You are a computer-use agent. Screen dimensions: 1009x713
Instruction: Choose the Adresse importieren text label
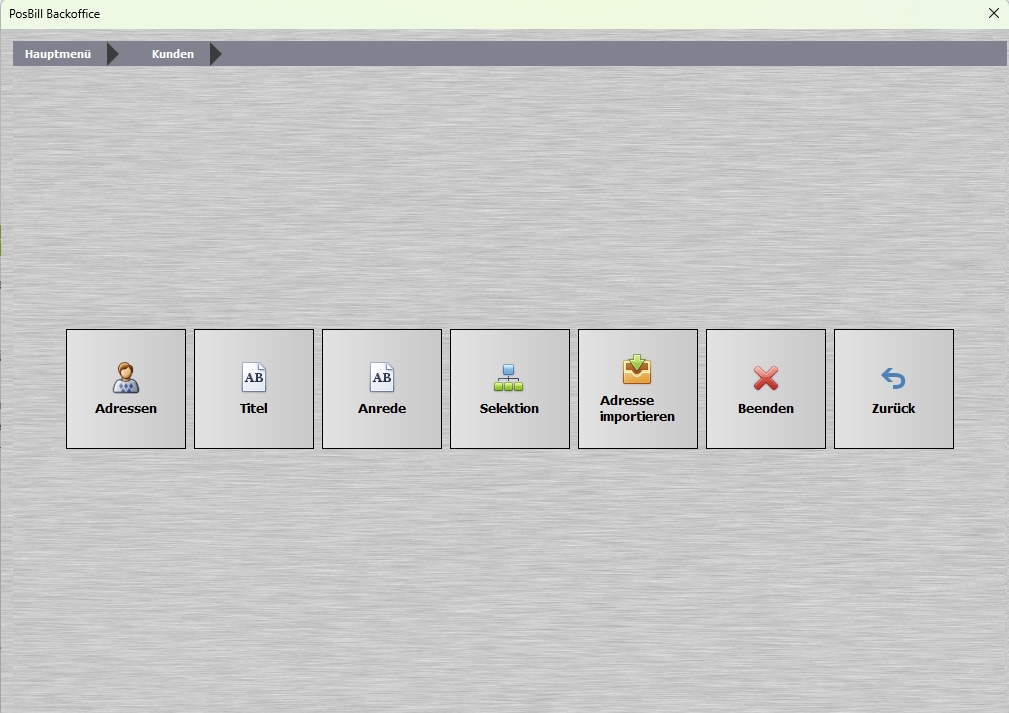pos(637,409)
